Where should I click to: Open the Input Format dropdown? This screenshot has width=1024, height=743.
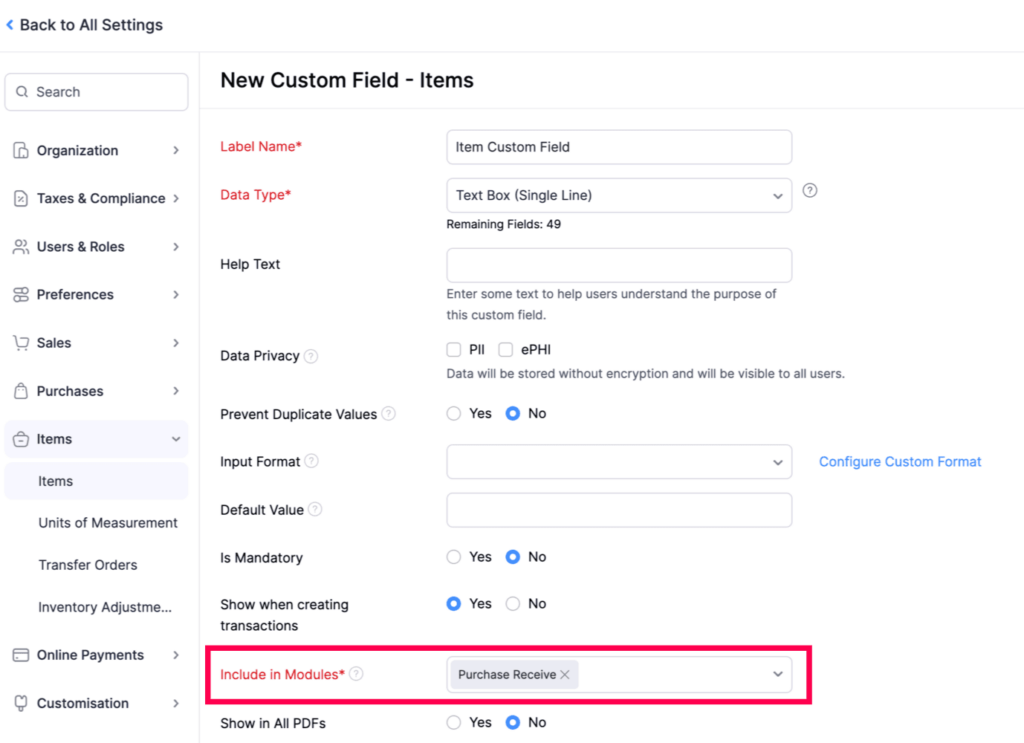[x=619, y=462]
